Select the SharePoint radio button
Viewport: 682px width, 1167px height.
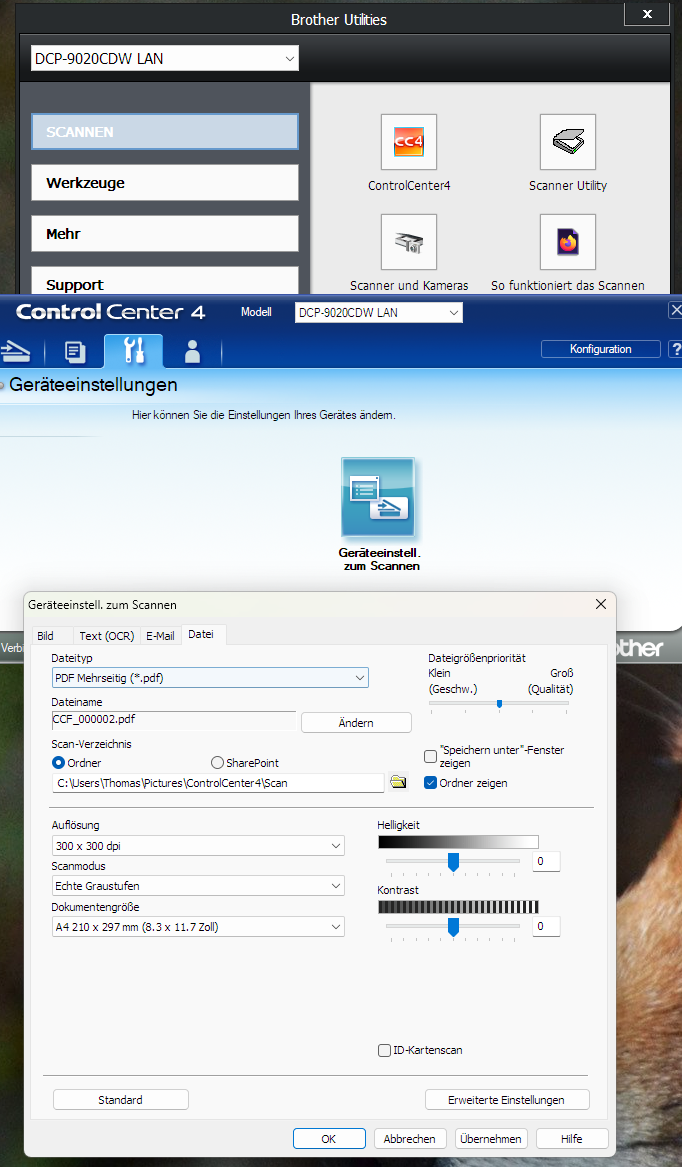[217, 763]
